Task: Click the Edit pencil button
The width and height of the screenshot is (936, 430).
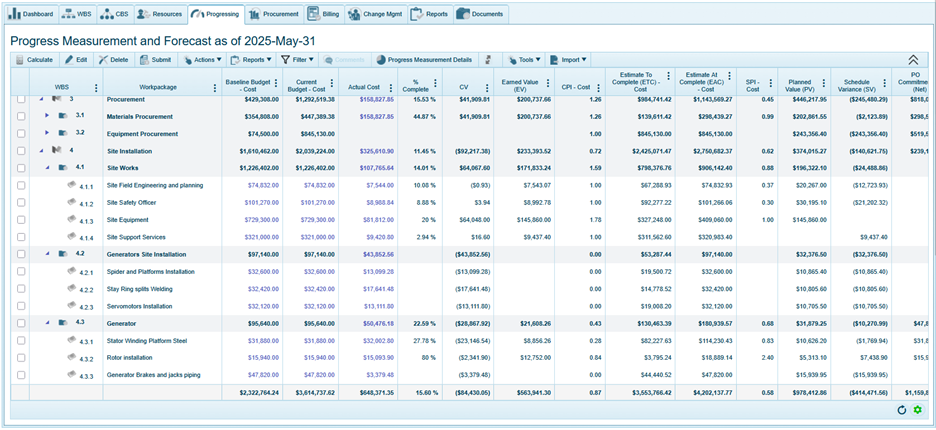Action: click(76, 60)
